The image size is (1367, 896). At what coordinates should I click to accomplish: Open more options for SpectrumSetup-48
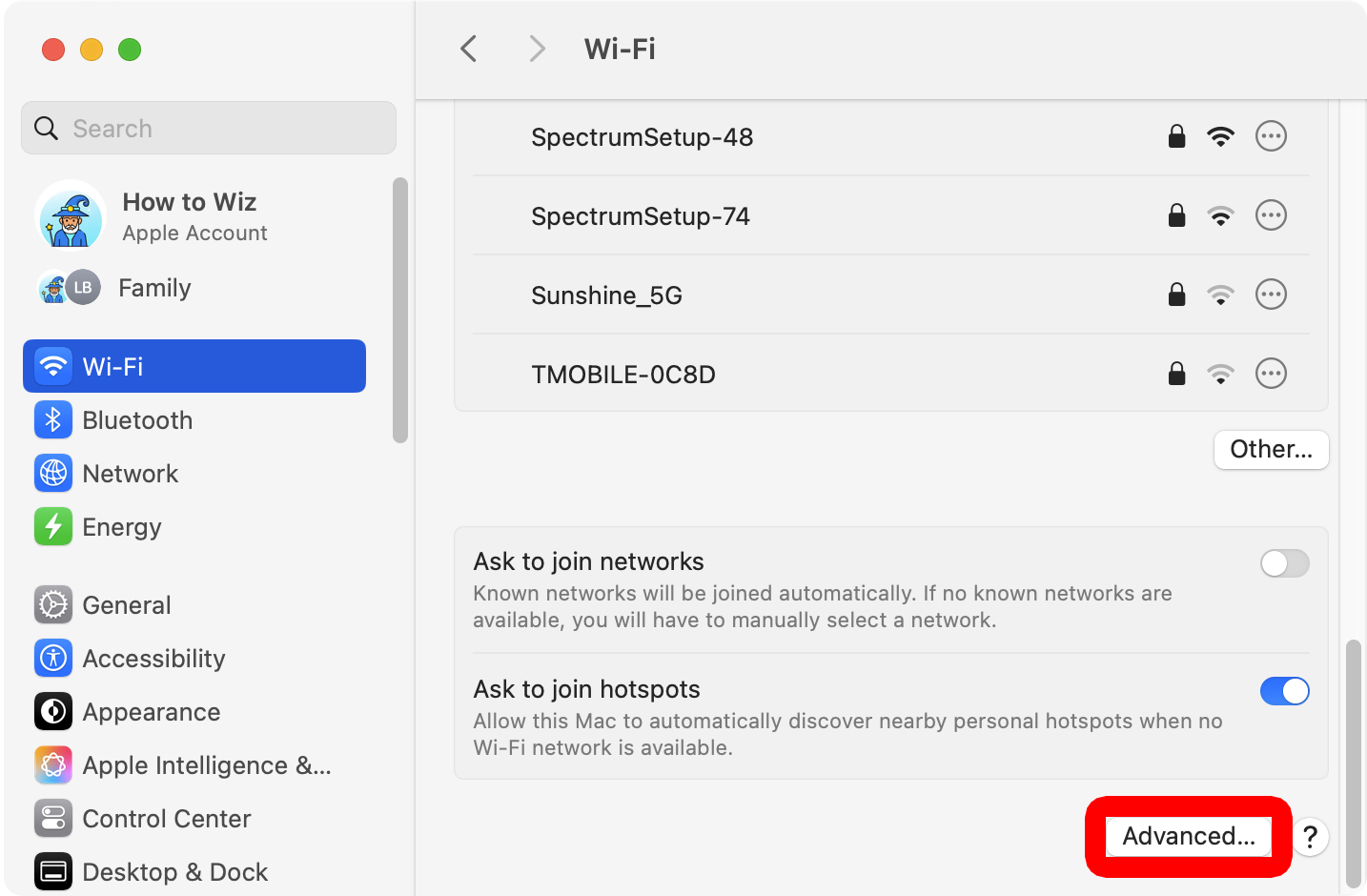[x=1271, y=136]
